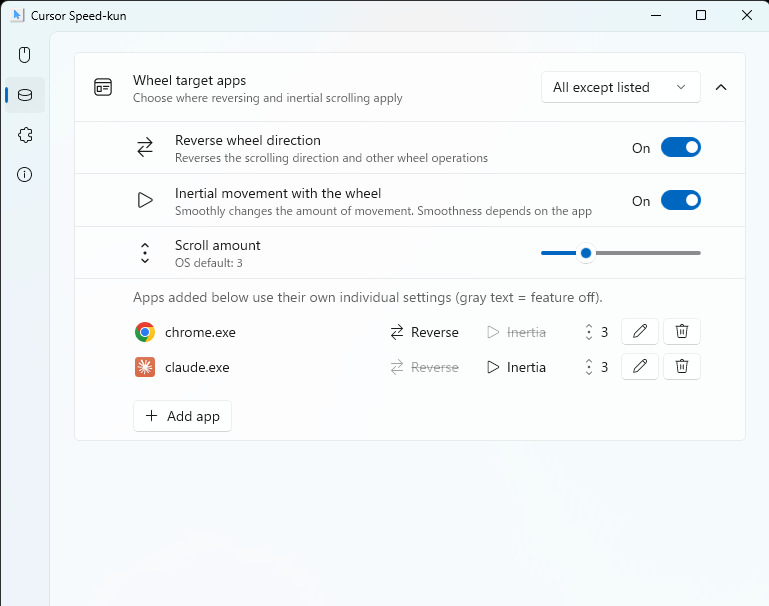This screenshot has width=769, height=606.
Task: Click the Reverse wheel direction label
Action: coord(248,140)
